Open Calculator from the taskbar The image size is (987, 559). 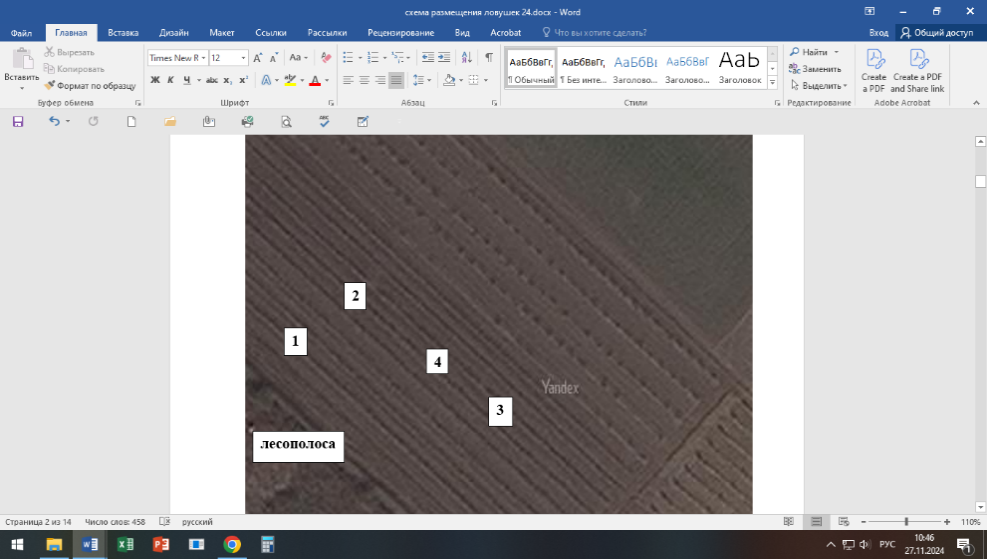click(268, 545)
